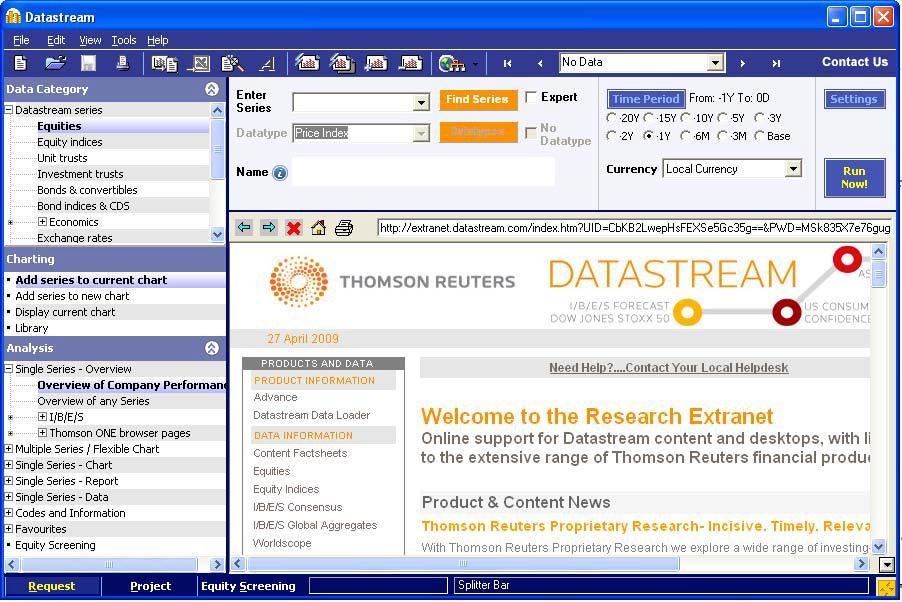Viewport: 902px width, 602px height.
Task: Expand Multiple Series / Flexible Chart node
Action: [9, 448]
